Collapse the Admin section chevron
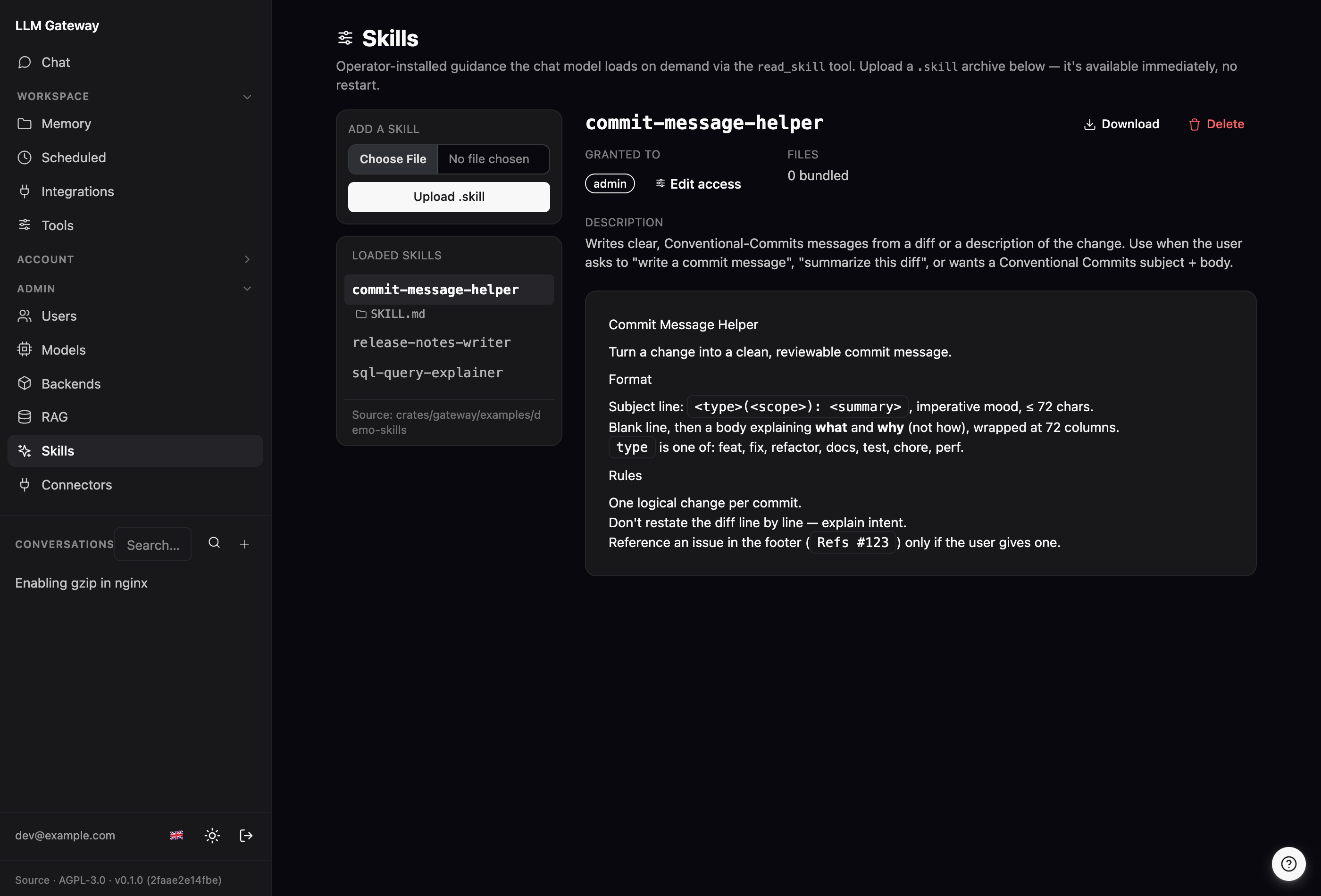The image size is (1321, 896). tap(247, 289)
